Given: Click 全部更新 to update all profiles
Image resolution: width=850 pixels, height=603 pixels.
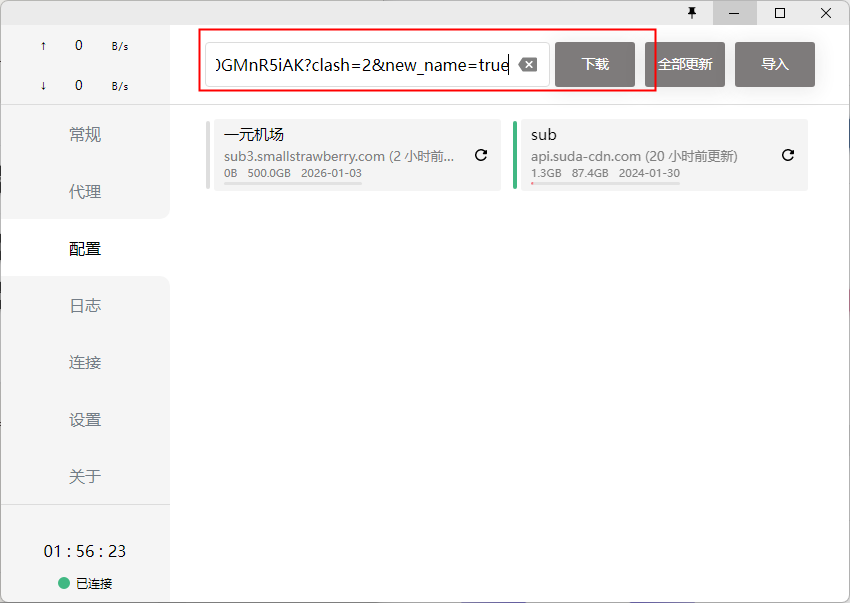Looking at the screenshot, I should click(x=685, y=64).
